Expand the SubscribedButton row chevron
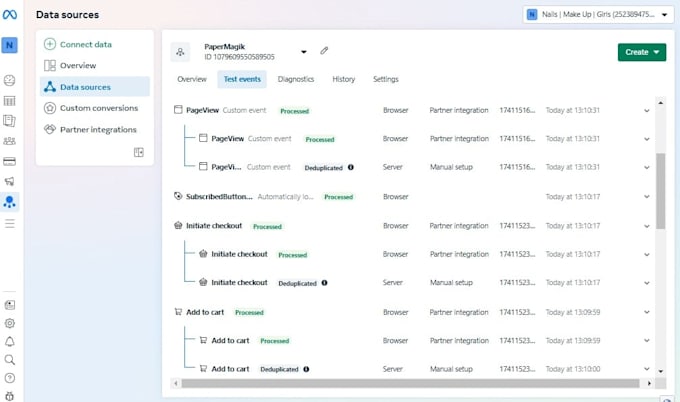 coord(647,197)
